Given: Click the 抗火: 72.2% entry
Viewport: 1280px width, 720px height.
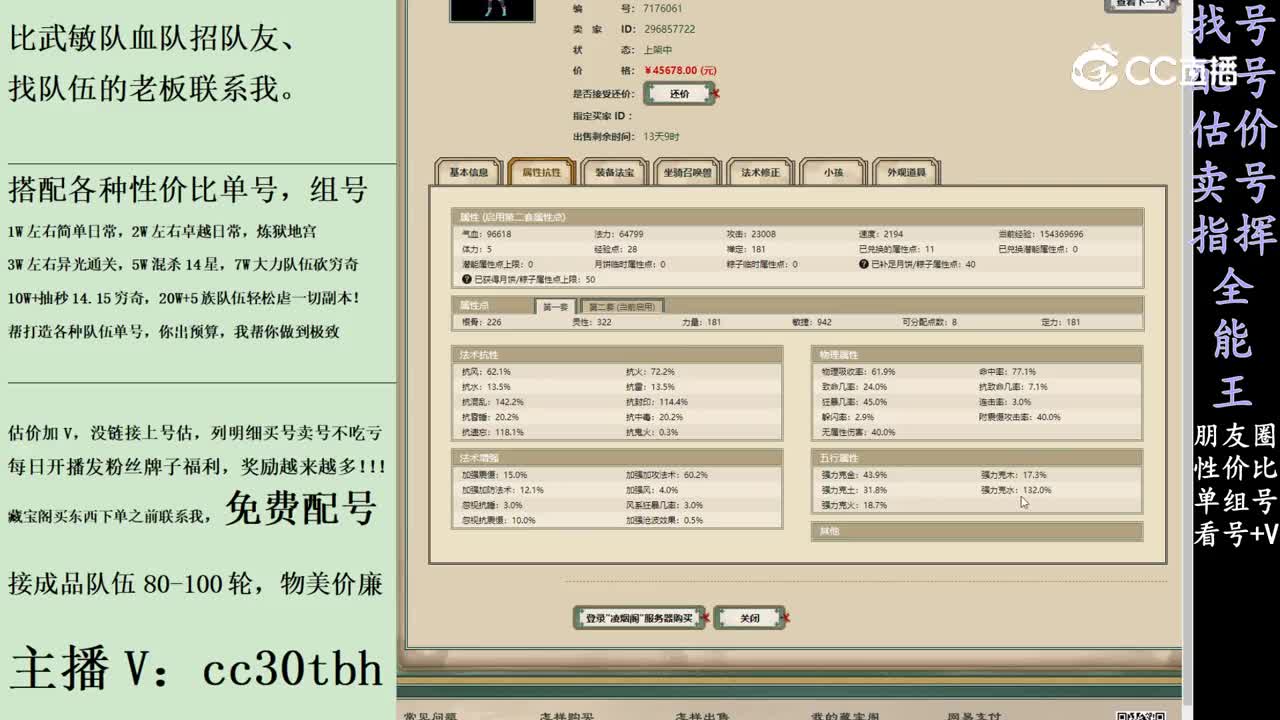Looking at the screenshot, I should [650, 372].
